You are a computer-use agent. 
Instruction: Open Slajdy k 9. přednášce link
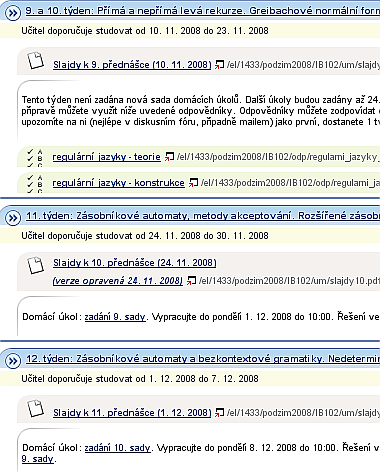click(x=132, y=65)
